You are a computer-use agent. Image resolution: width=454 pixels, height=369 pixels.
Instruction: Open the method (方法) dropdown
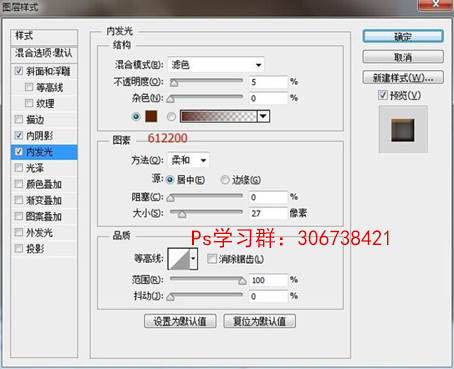coord(189,160)
